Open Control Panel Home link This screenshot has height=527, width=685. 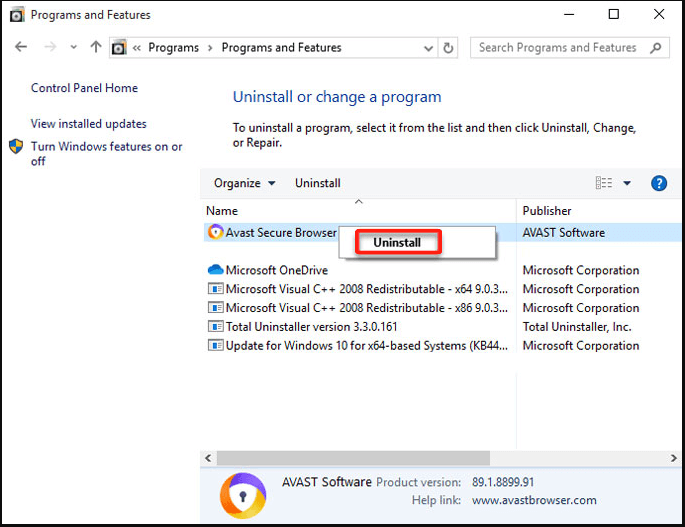(84, 88)
